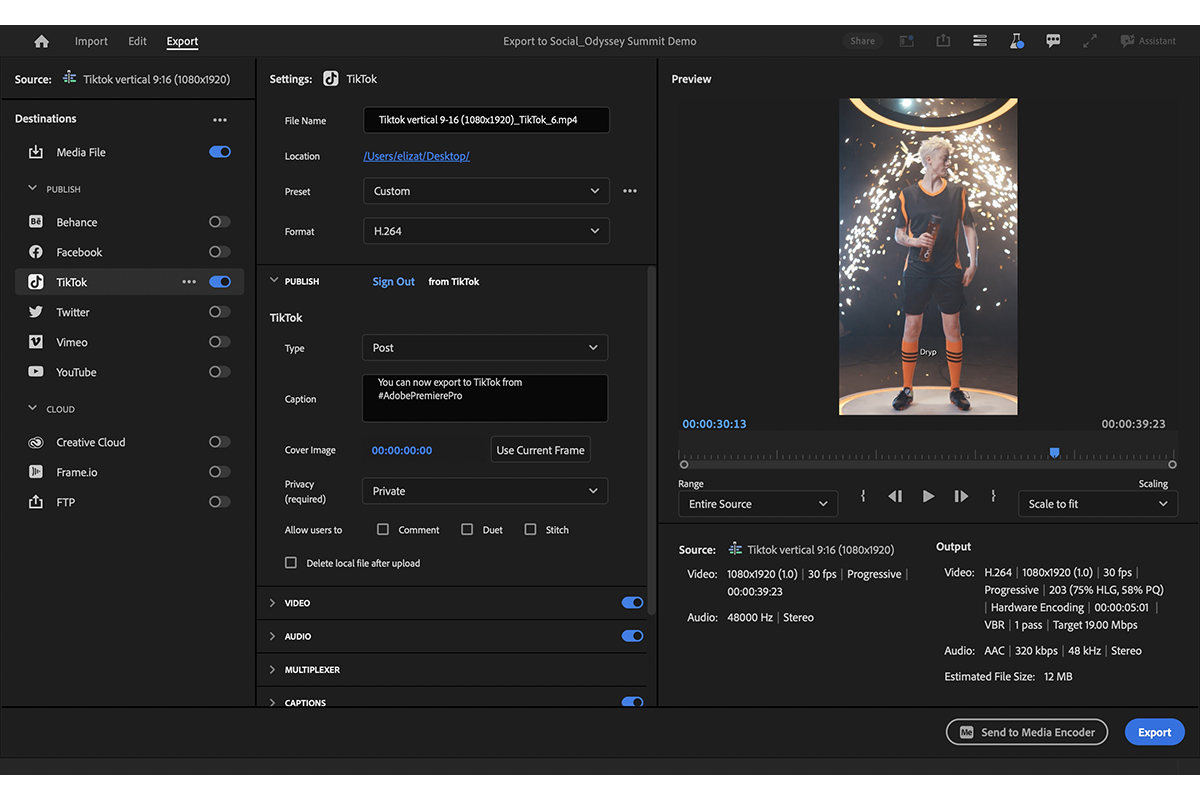
Task: Click the Cover Image timecode 00:00:00:00
Action: (x=402, y=451)
